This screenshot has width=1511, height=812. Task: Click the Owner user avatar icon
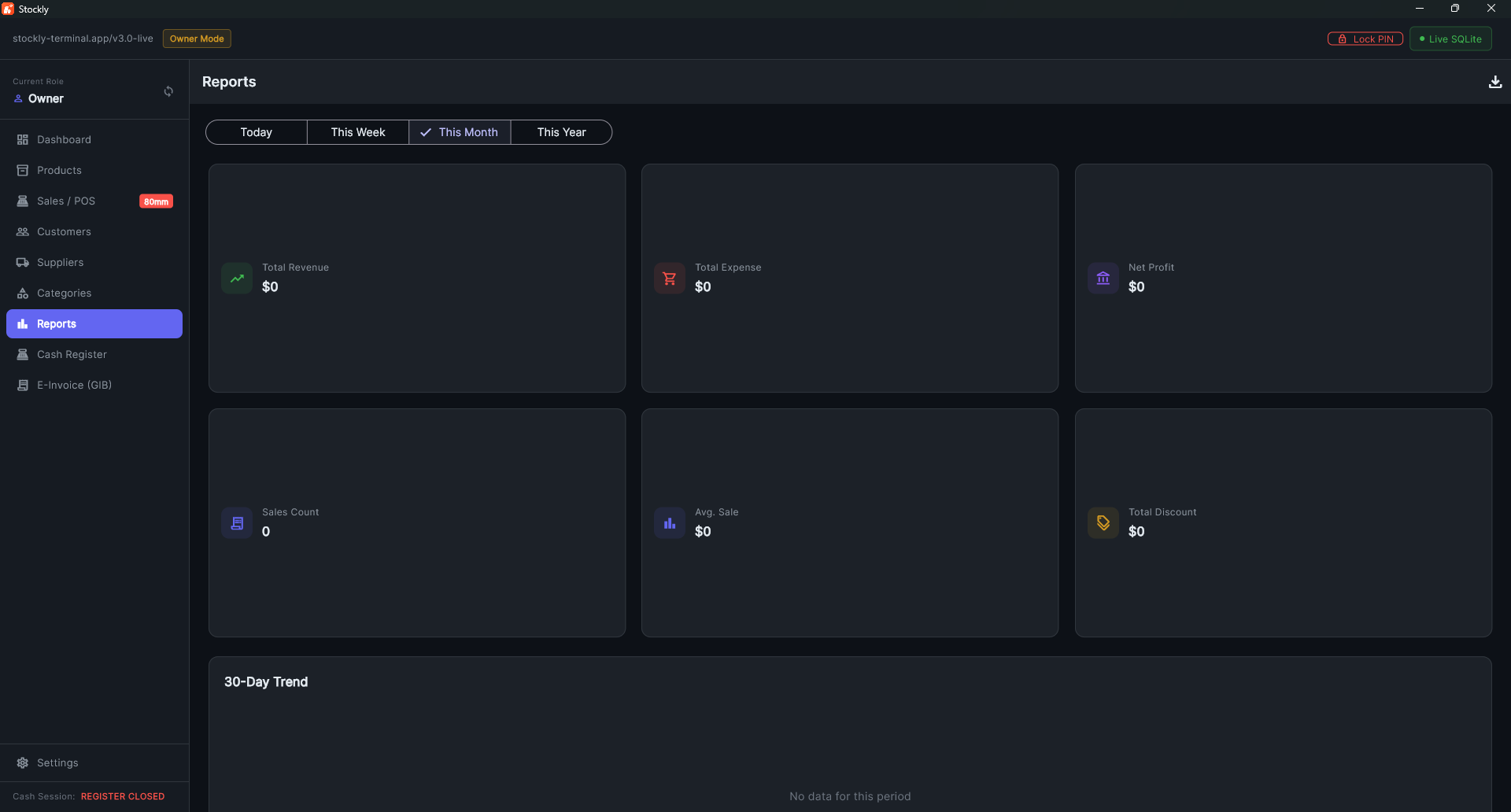tap(18, 98)
